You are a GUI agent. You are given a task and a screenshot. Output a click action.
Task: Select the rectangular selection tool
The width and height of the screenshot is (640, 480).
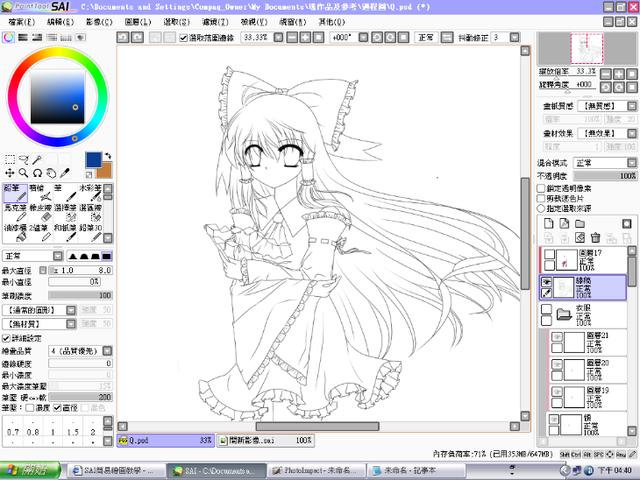(x=10, y=160)
